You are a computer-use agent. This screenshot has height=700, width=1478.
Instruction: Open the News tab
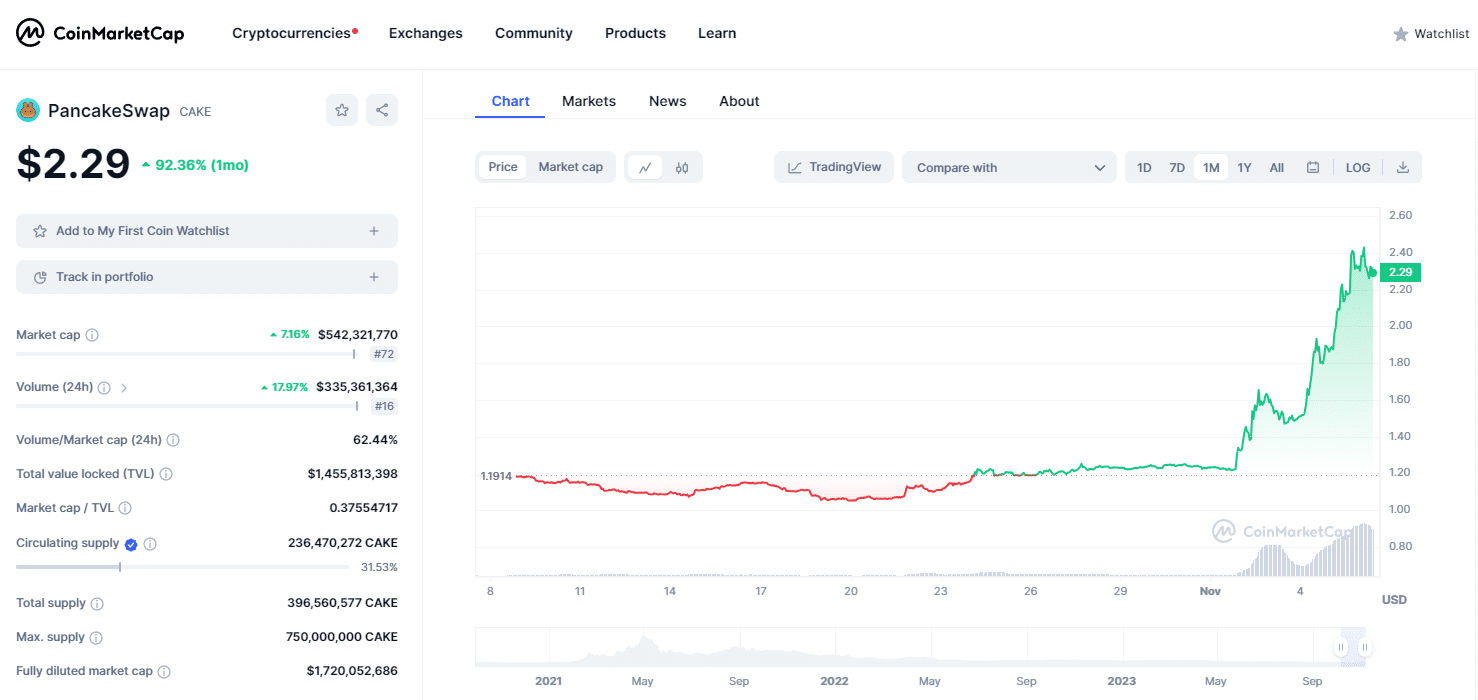(667, 101)
